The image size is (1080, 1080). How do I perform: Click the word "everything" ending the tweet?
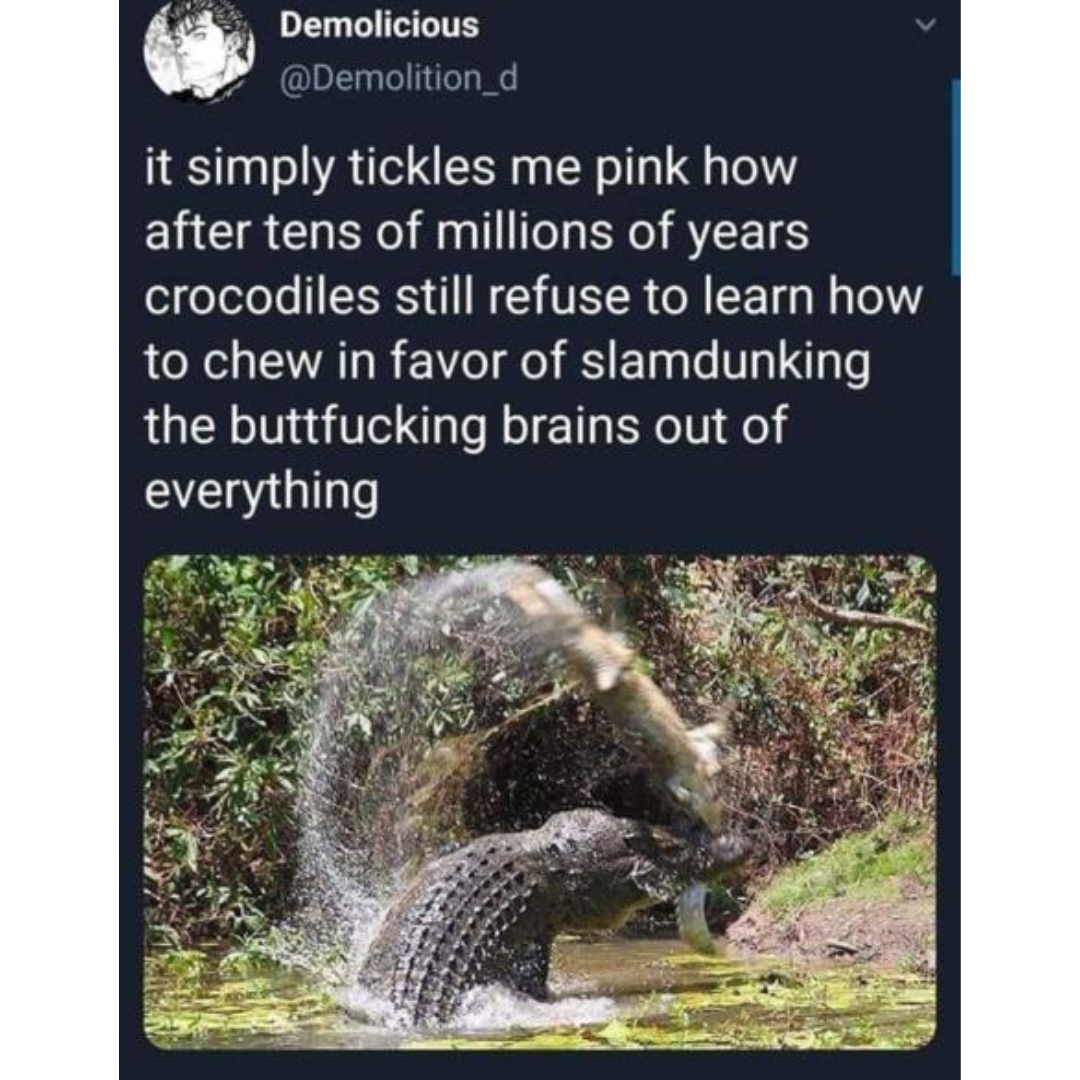262,492
